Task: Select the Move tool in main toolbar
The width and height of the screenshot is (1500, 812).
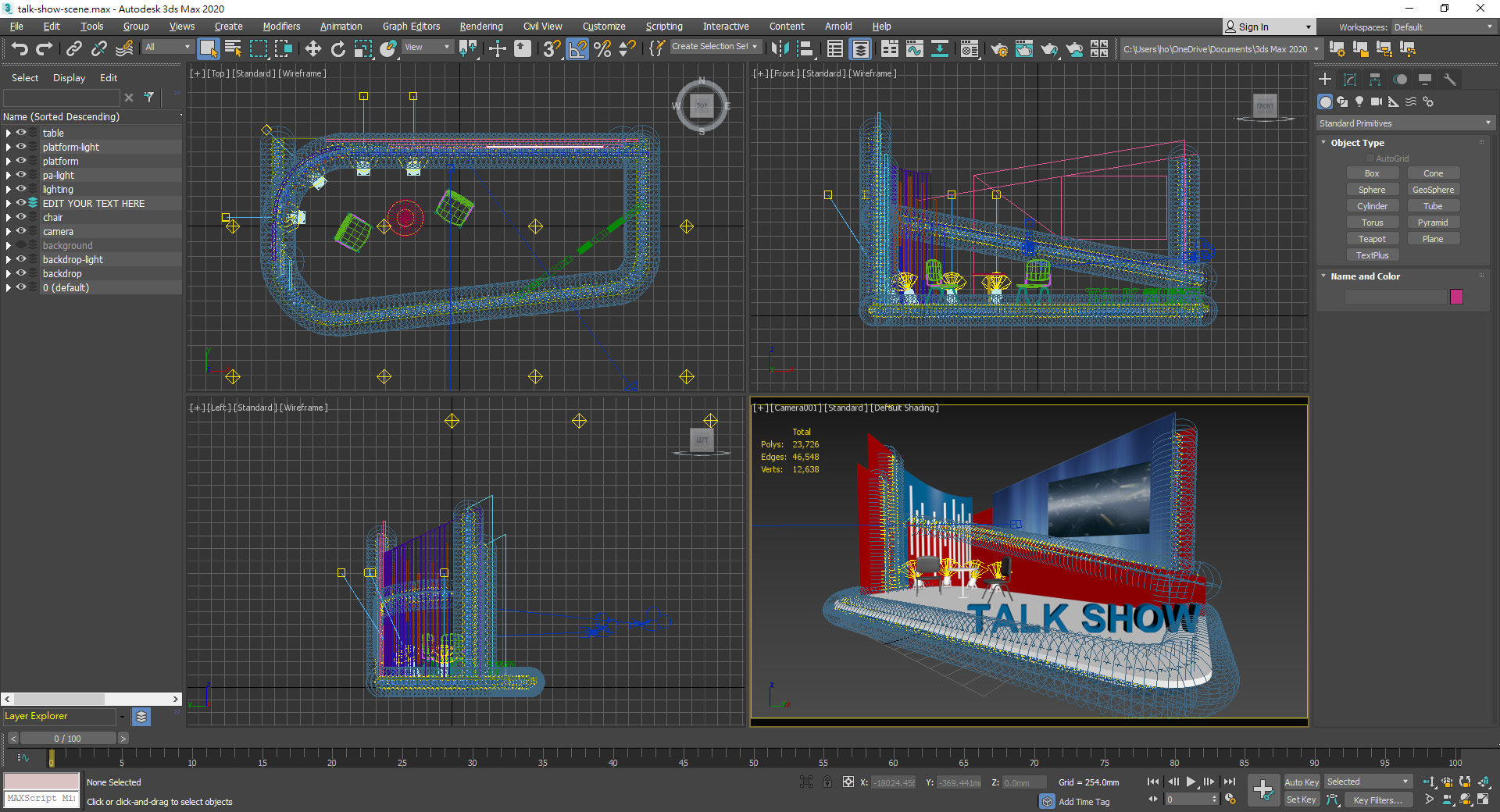Action: click(312, 49)
